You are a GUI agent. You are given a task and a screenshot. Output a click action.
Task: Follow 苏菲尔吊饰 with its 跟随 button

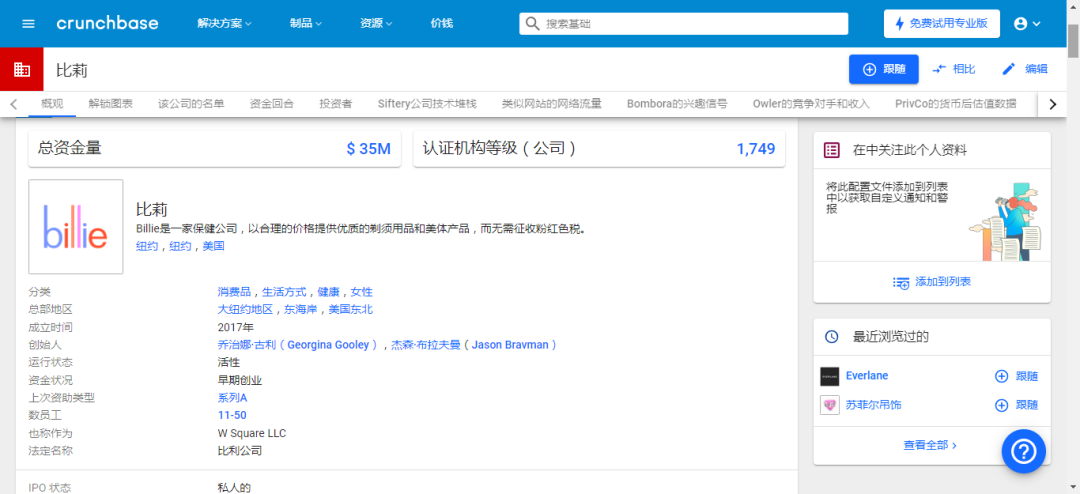pos(1016,405)
